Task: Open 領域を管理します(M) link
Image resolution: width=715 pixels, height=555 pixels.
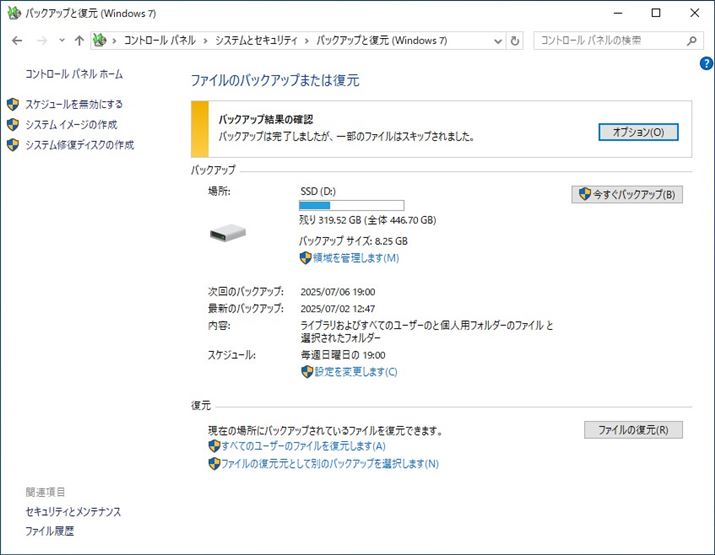Action: tap(356, 258)
